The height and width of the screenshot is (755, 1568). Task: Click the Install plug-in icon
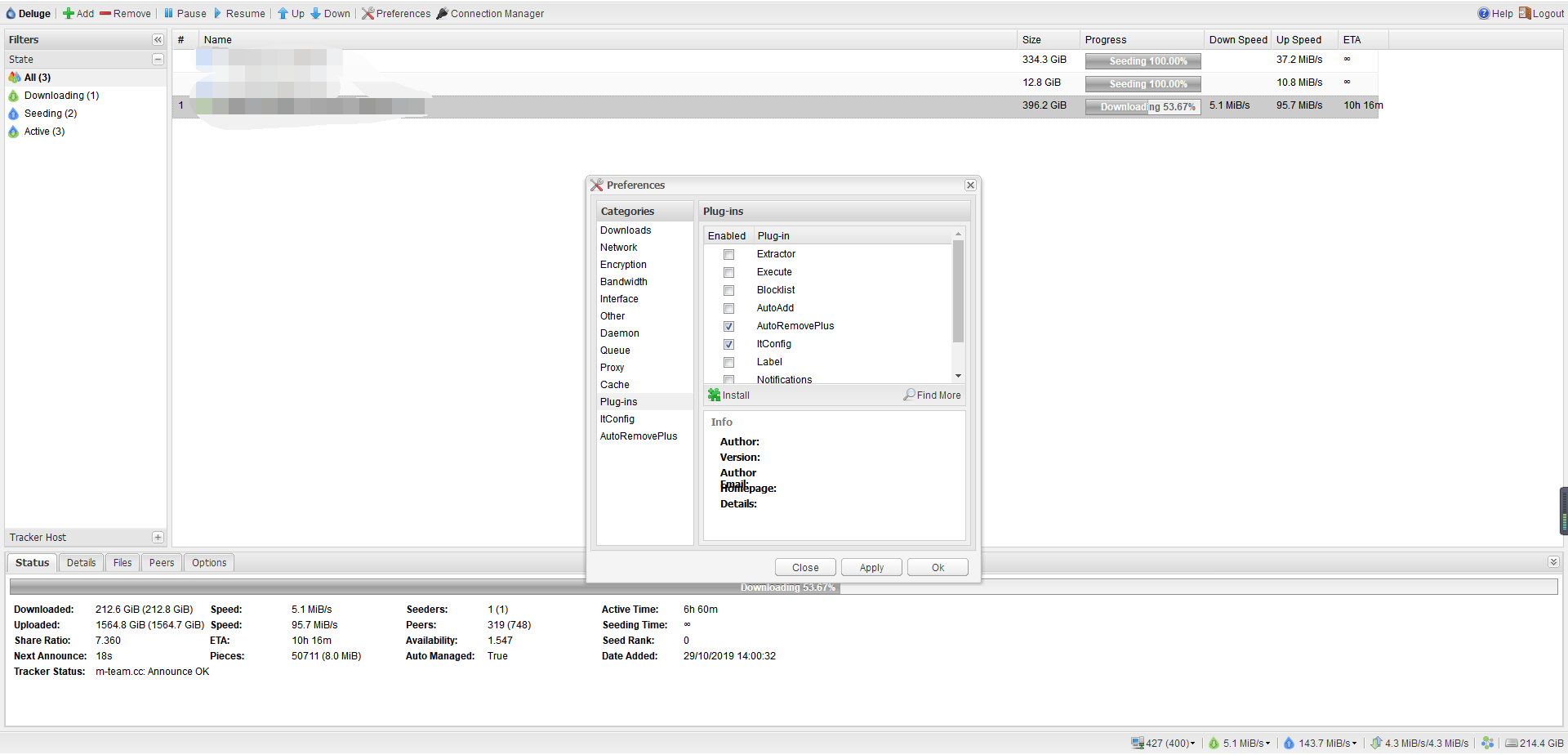(715, 395)
